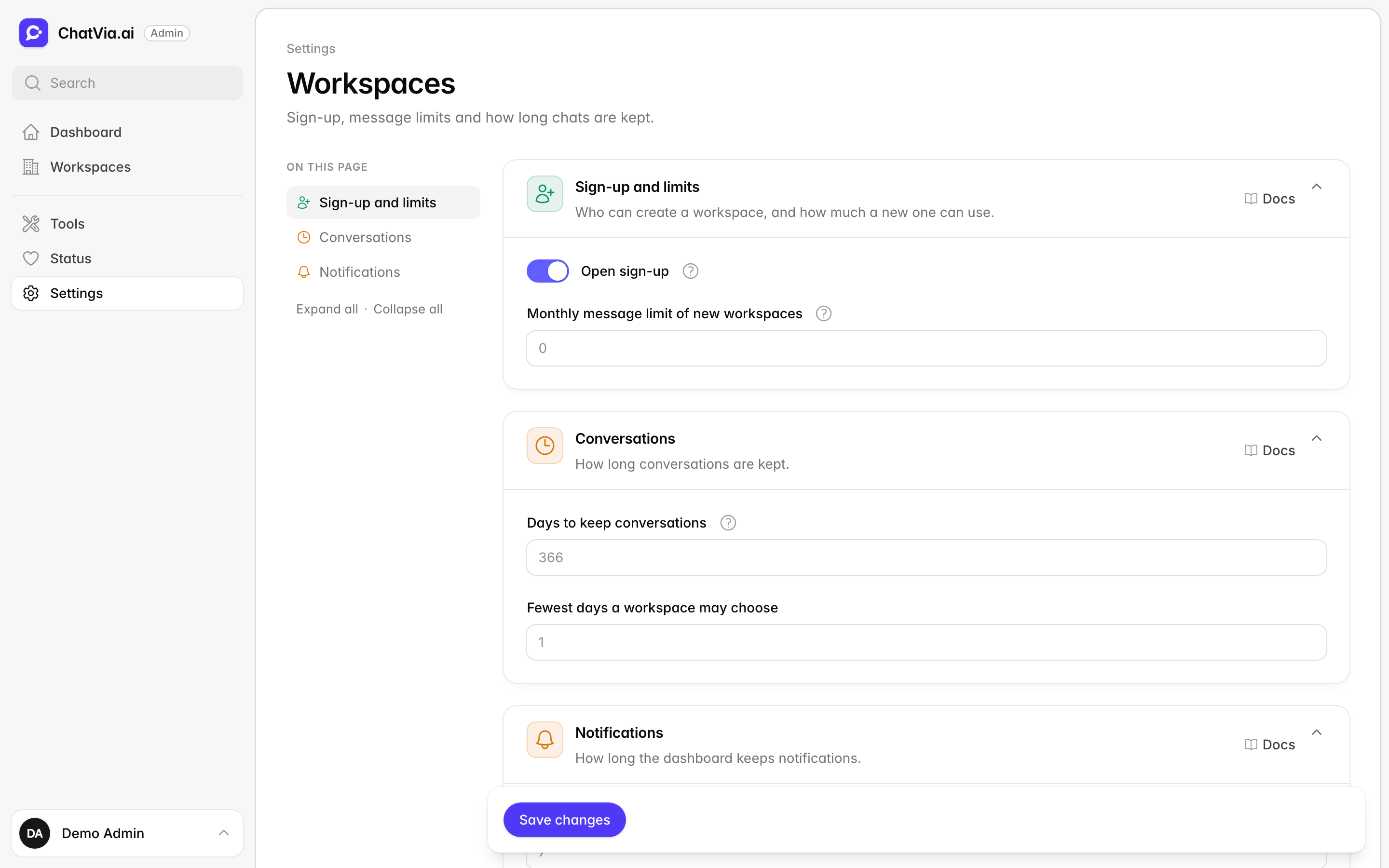1389x868 pixels.
Task: Open Docs link for Notifications
Action: [x=1269, y=745]
